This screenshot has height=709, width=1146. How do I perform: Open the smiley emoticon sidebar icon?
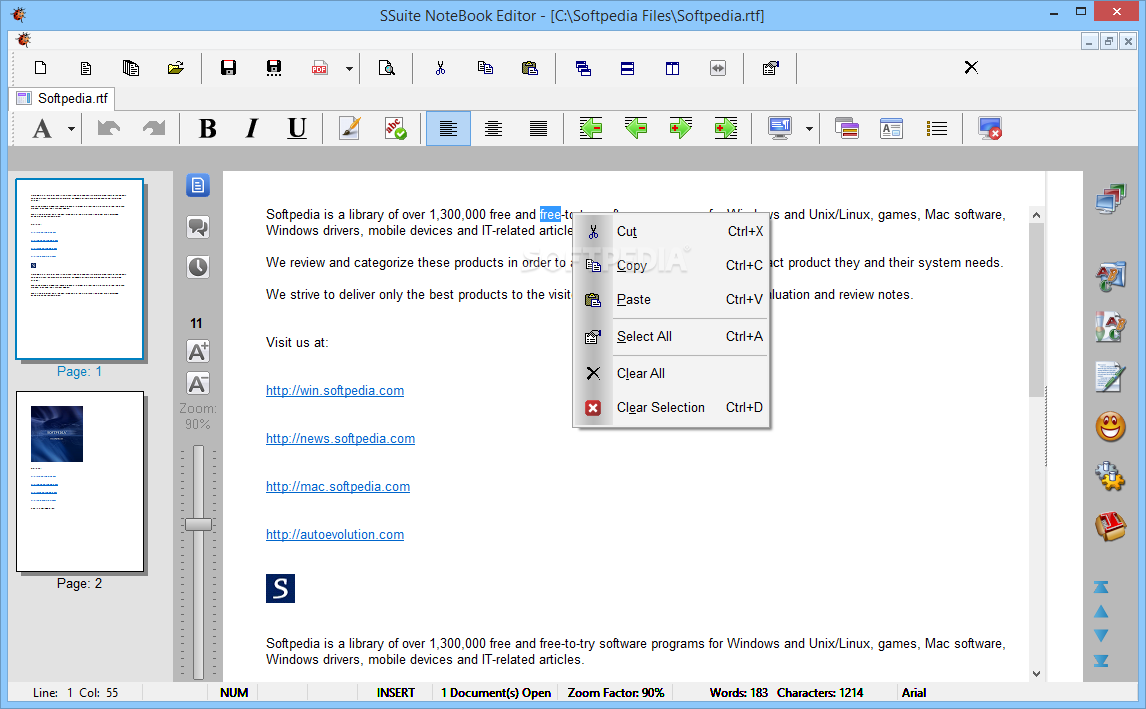click(x=1110, y=426)
